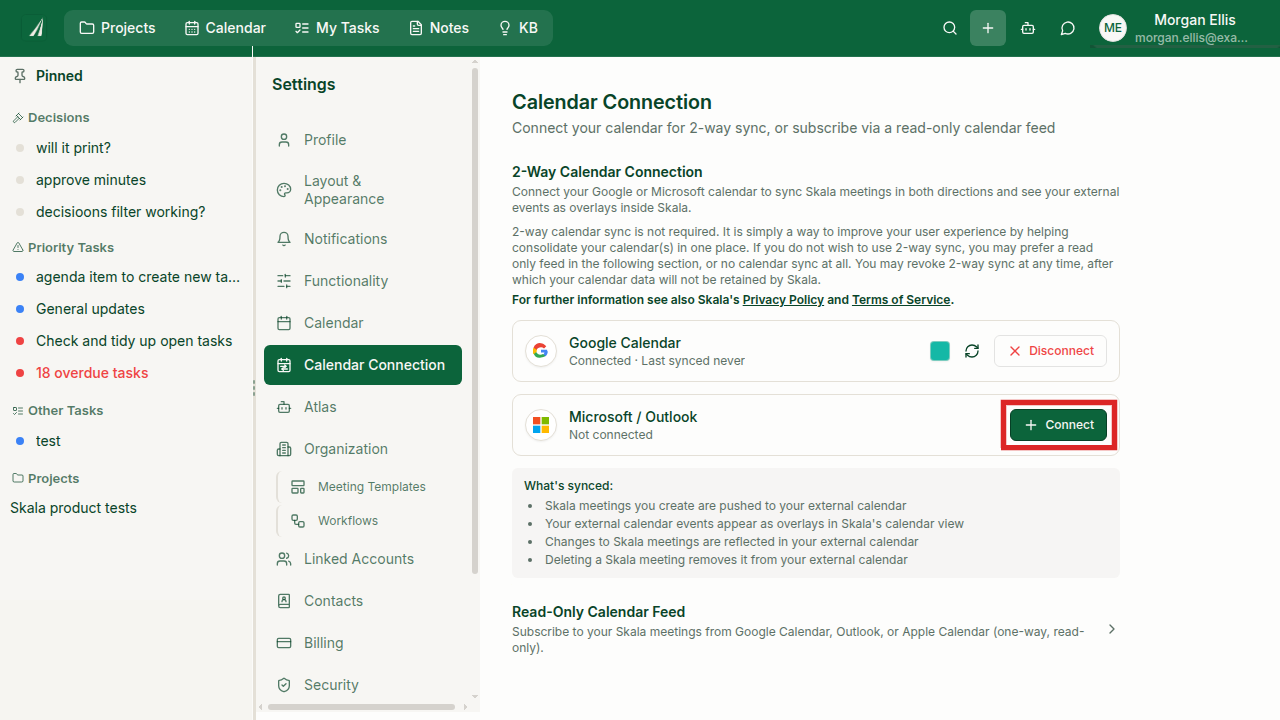This screenshot has height=720, width=1280.
Task: Open 'Skala product tests' project
Action: 74,508
